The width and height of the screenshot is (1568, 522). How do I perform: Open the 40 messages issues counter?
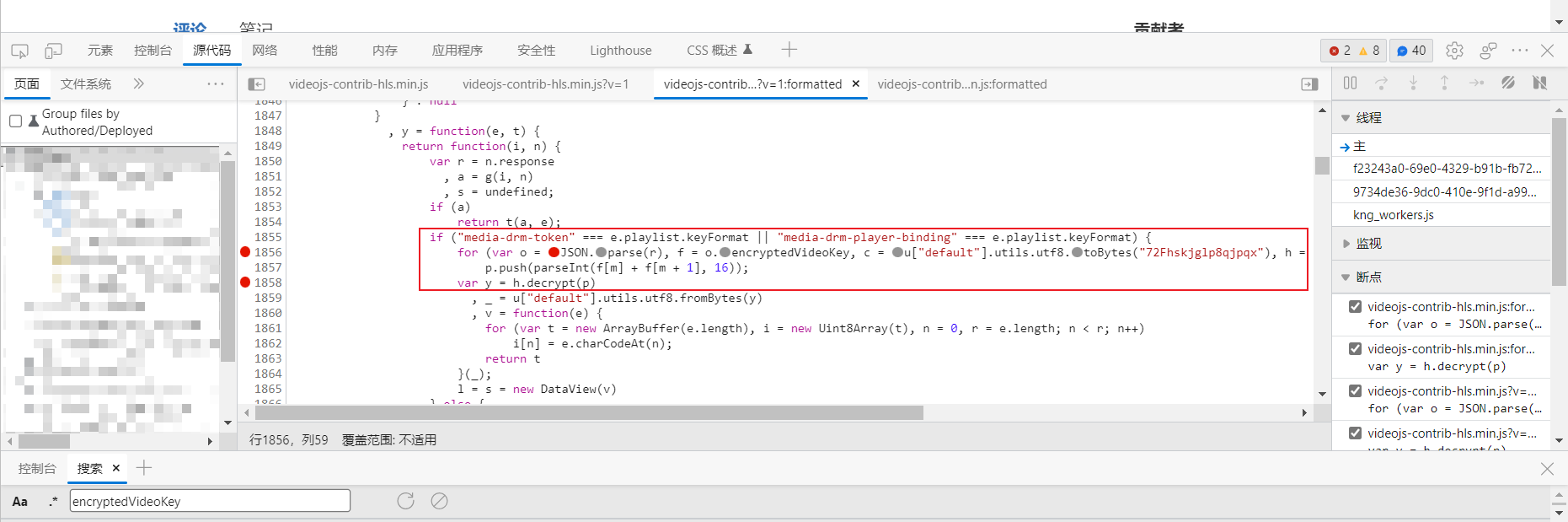[1411, 51]
